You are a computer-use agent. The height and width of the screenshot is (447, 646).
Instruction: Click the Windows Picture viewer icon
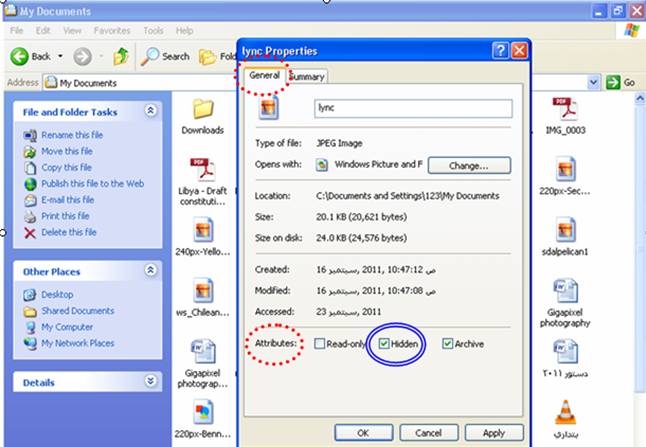[x=322, y=165]
